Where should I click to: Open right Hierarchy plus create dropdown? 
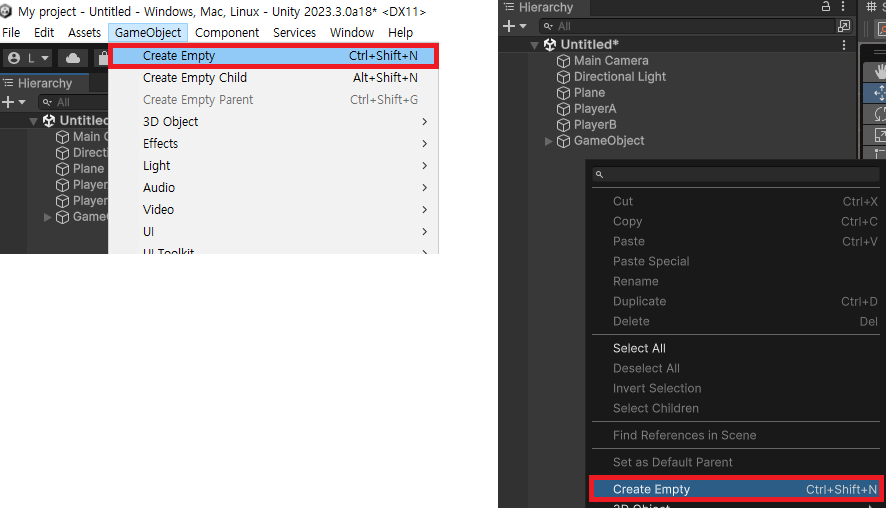point(515,26)
